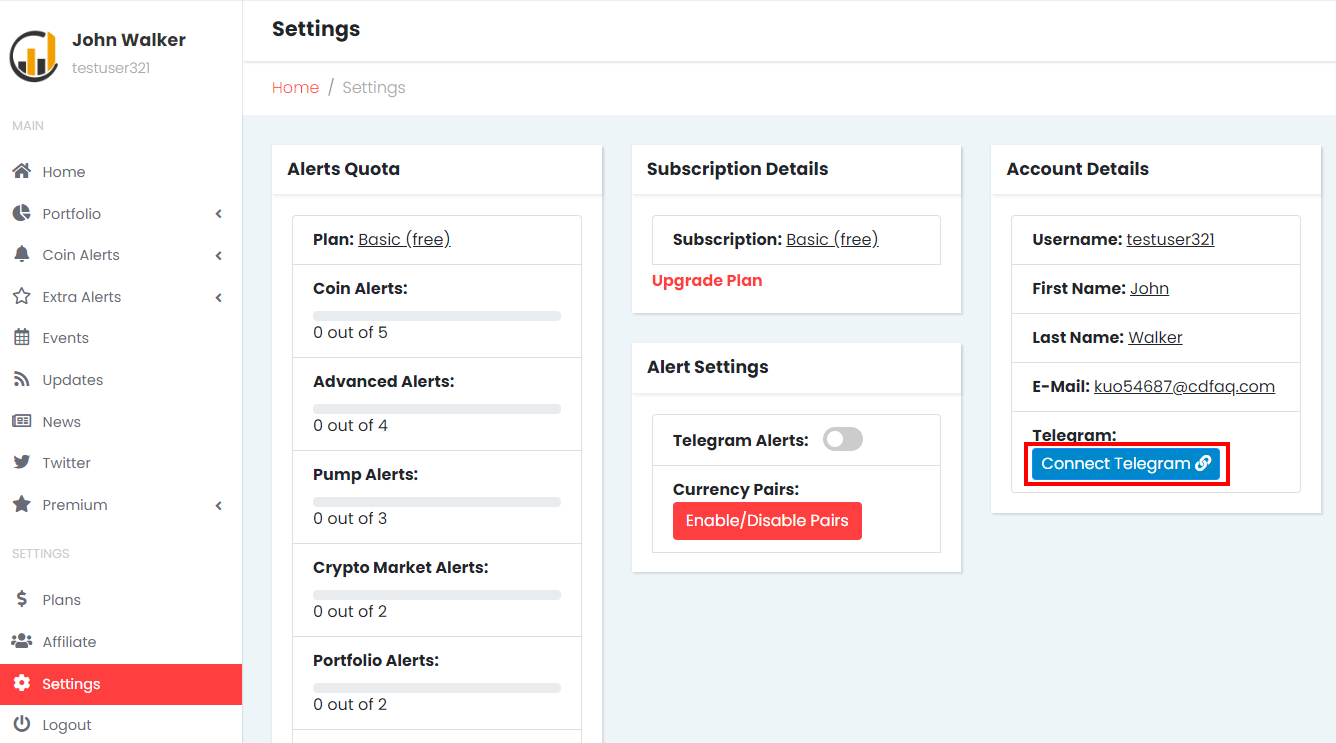The width and height of the screenshot is (1336, 743).
Task: Click the Settings gear icon in sidebar
Action: coord(21,683)
